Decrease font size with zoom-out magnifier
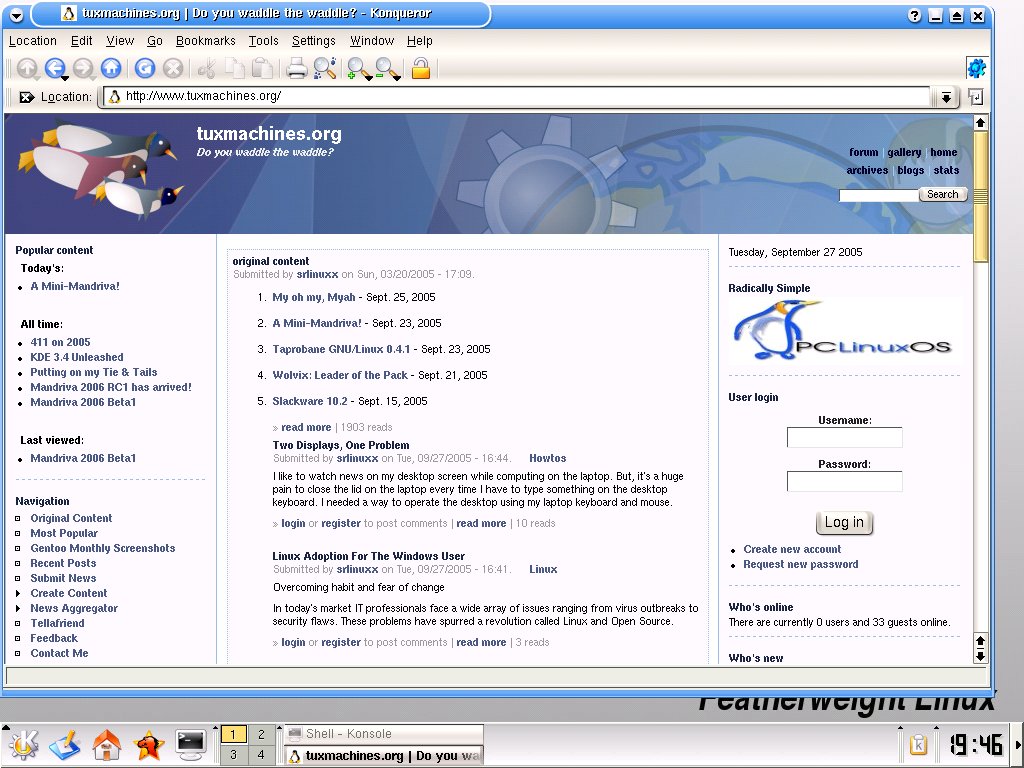Image resolution: width=1024 pixels, height=768 pixels. point(387,69)
